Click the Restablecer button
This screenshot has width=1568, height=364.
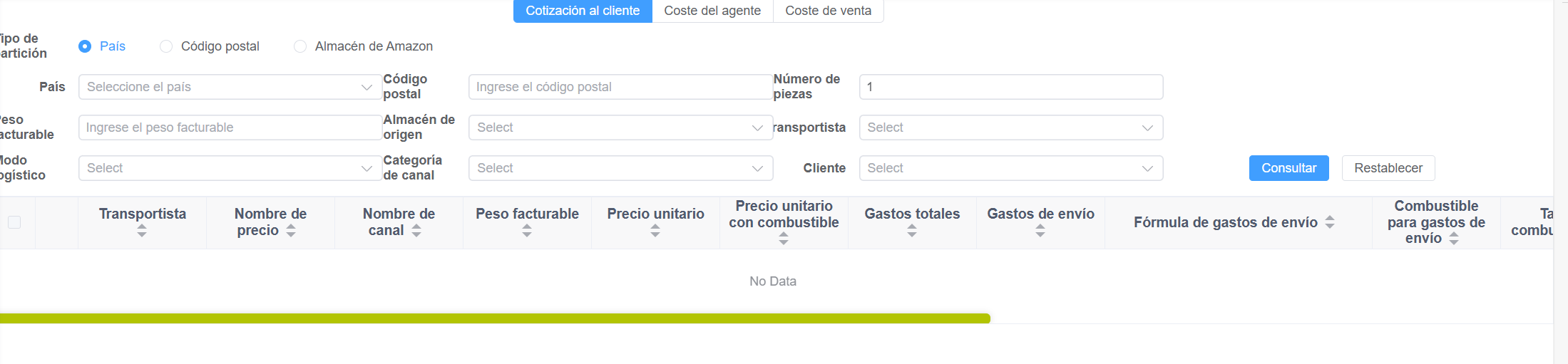(1388, 168)
